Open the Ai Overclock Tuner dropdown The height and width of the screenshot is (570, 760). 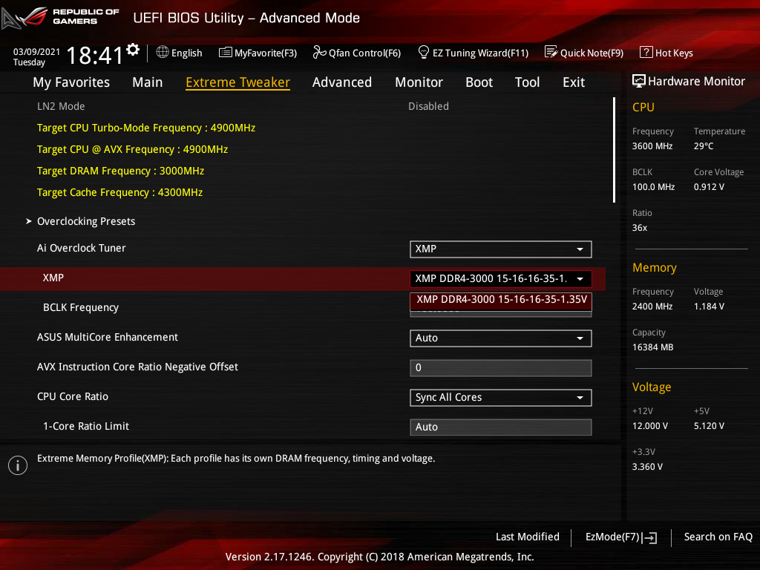[500, 249]
